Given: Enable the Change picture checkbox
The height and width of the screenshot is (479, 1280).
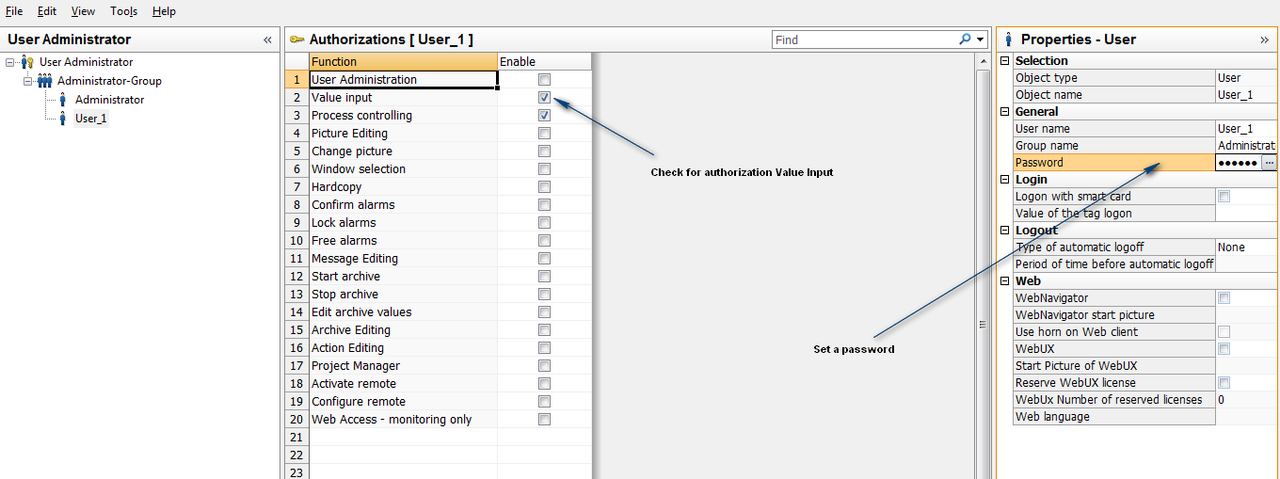Looking at the screenshot, I should [x=544, y=152].
